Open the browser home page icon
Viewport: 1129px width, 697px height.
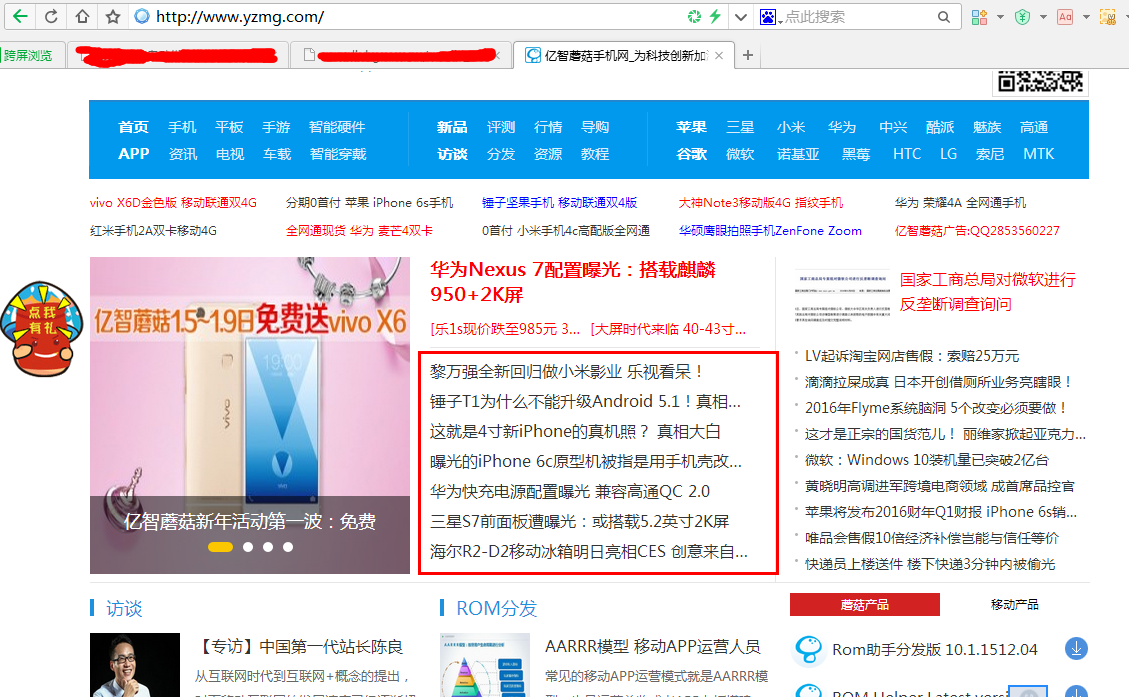point(82,16)
